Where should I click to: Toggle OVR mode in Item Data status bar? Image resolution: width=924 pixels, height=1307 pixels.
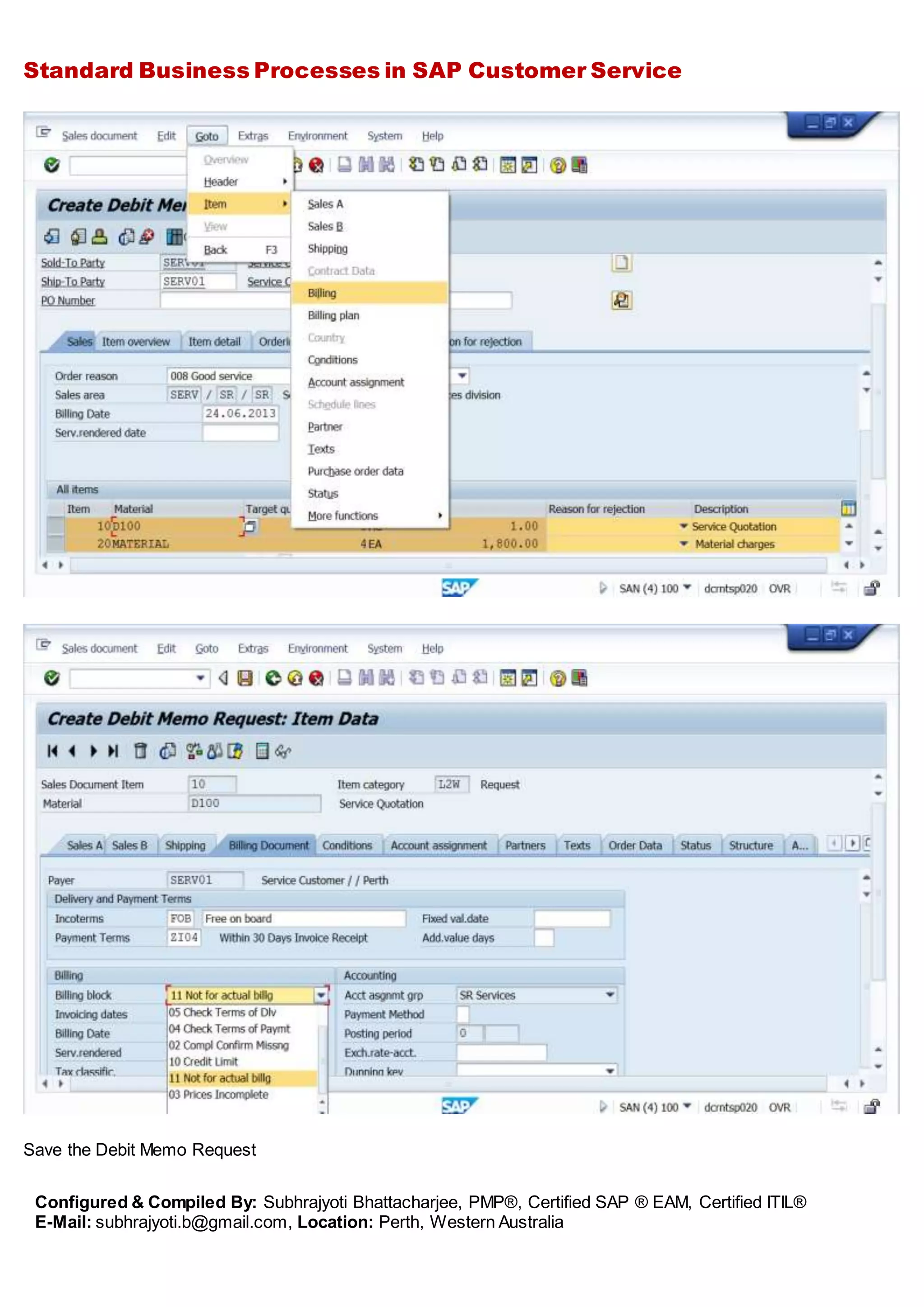pyautogui.click(x=779, y=1107)
